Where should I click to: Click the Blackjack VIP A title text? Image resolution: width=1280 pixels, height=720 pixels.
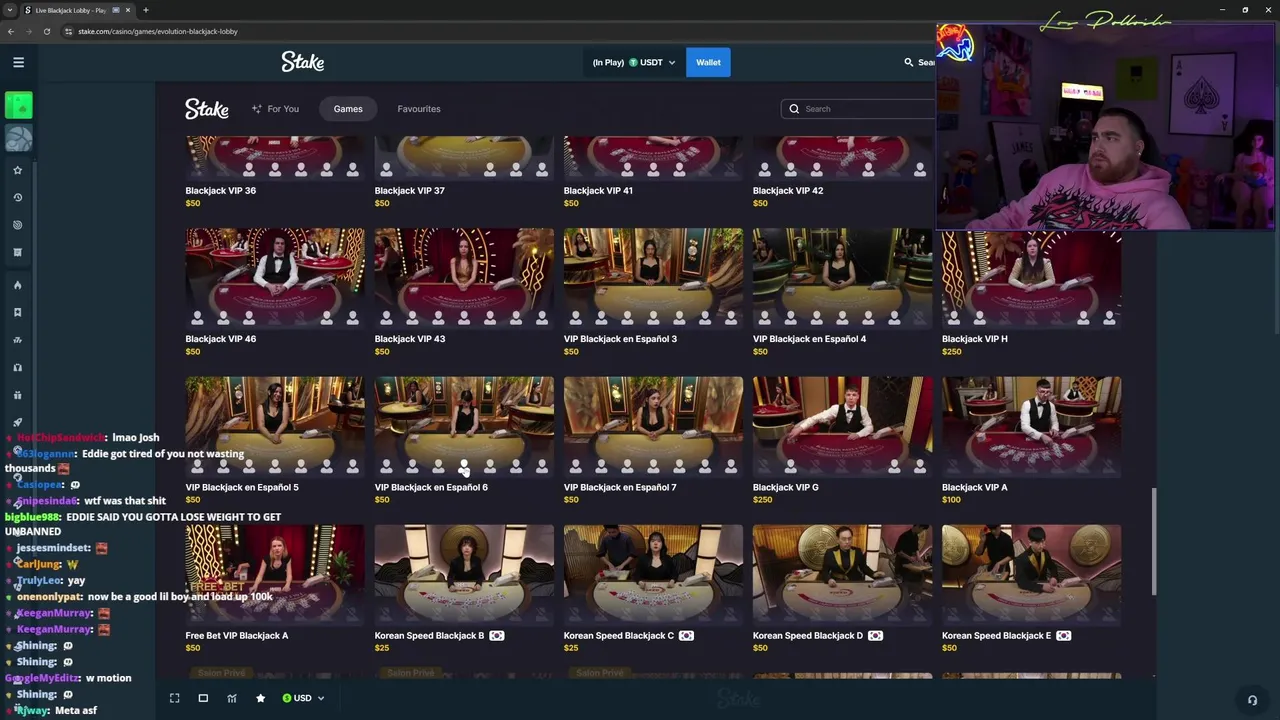click(x=974, y=487)
